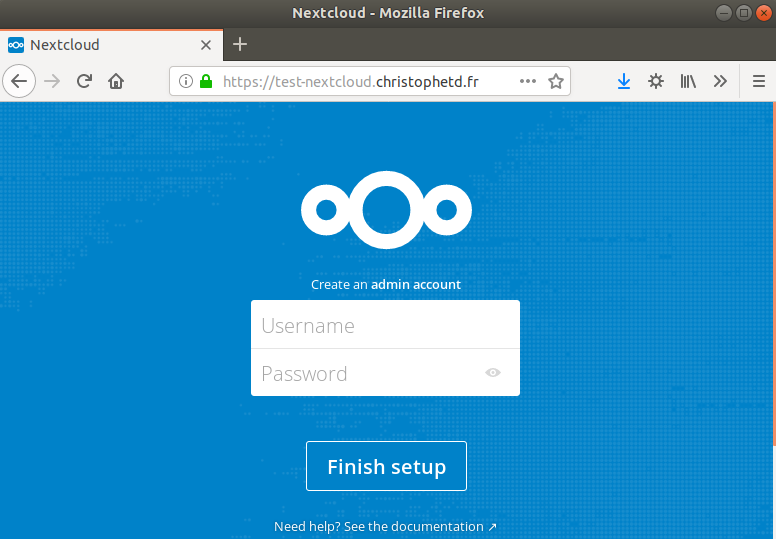Maximize the Firefox window
The image size is (776, 539).
[743, 13]
